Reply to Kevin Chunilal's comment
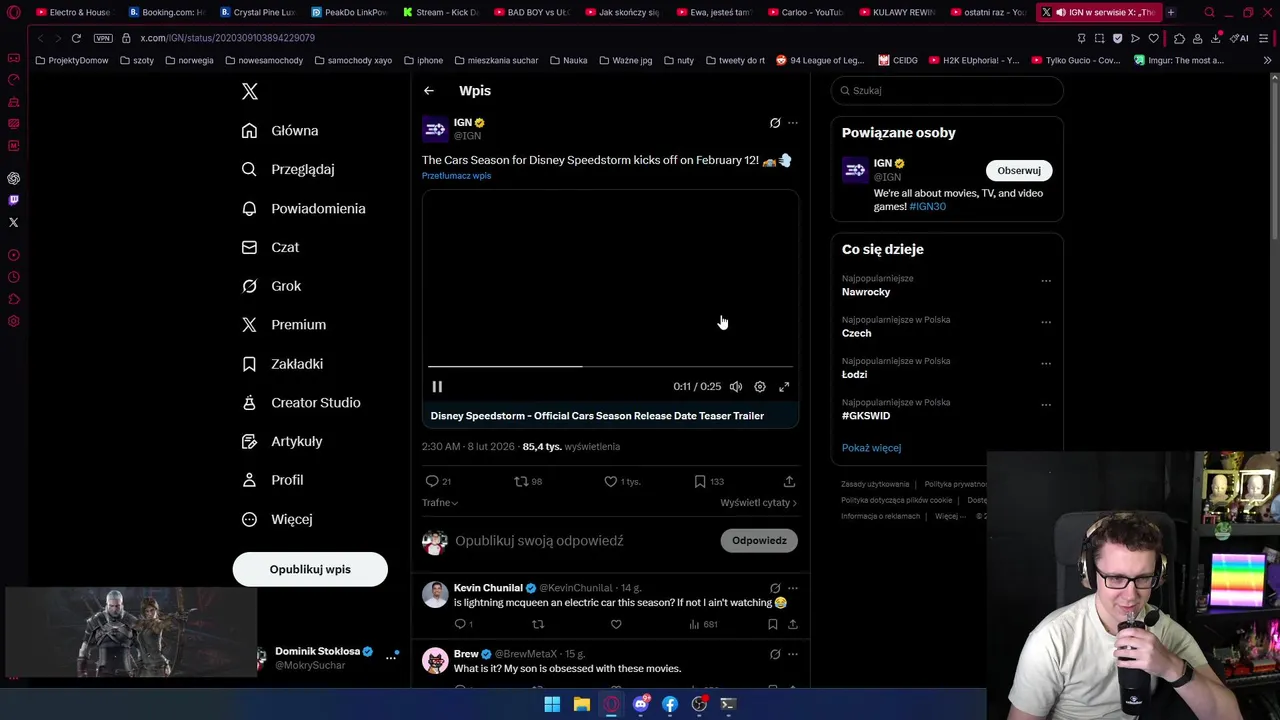Image resolution: width=1280 pixels, height=720 pixels. click(463, 625)
